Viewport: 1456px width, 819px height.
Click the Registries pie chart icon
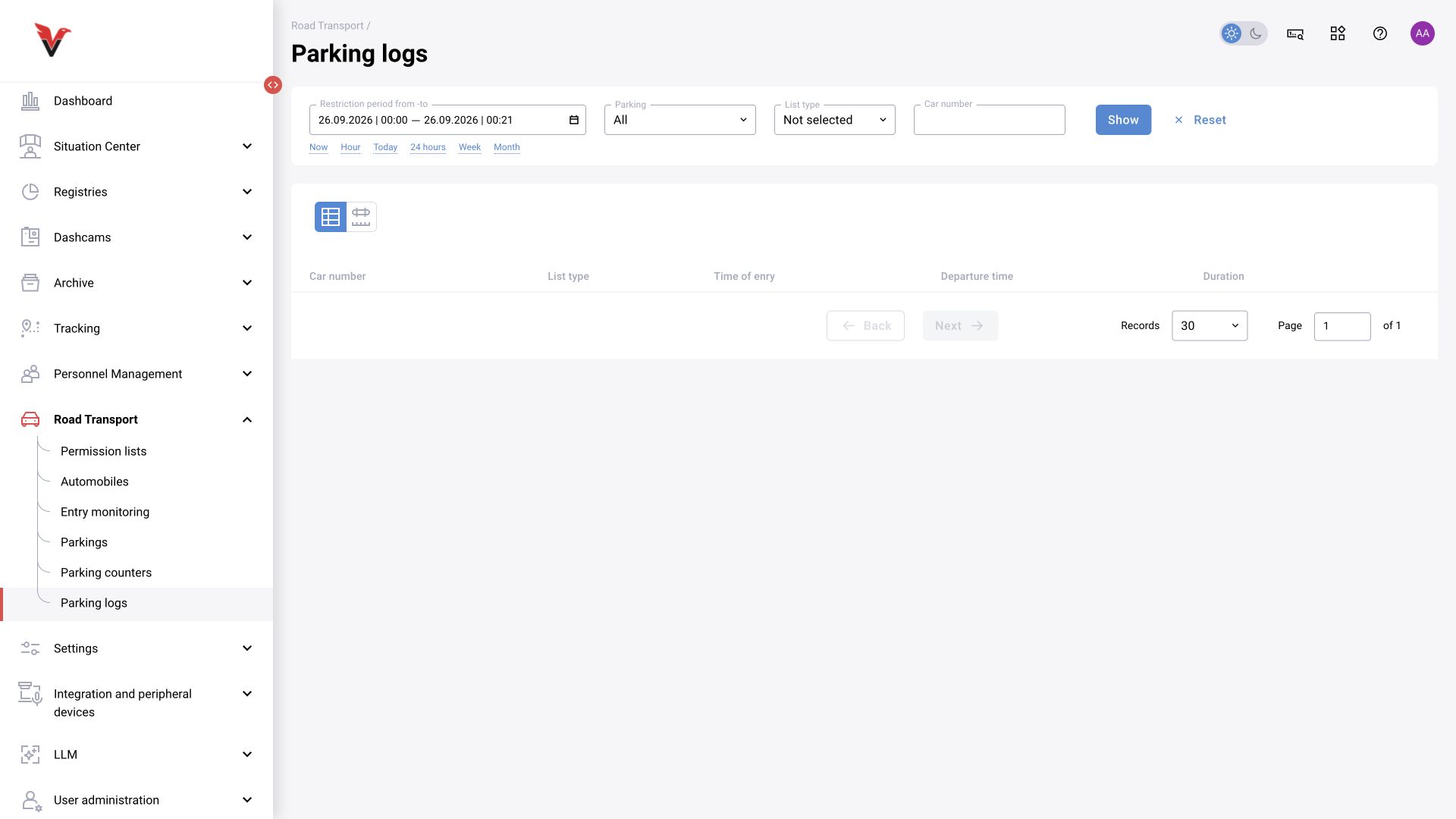click(x=30, y=192)
